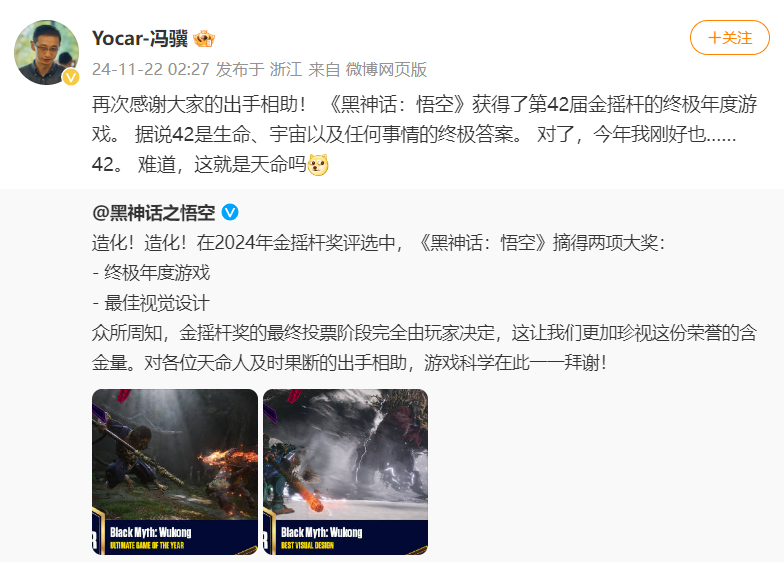Open the @黑神话之悟空 account link
The image size is (784, 562).
(x=154, y=212)
